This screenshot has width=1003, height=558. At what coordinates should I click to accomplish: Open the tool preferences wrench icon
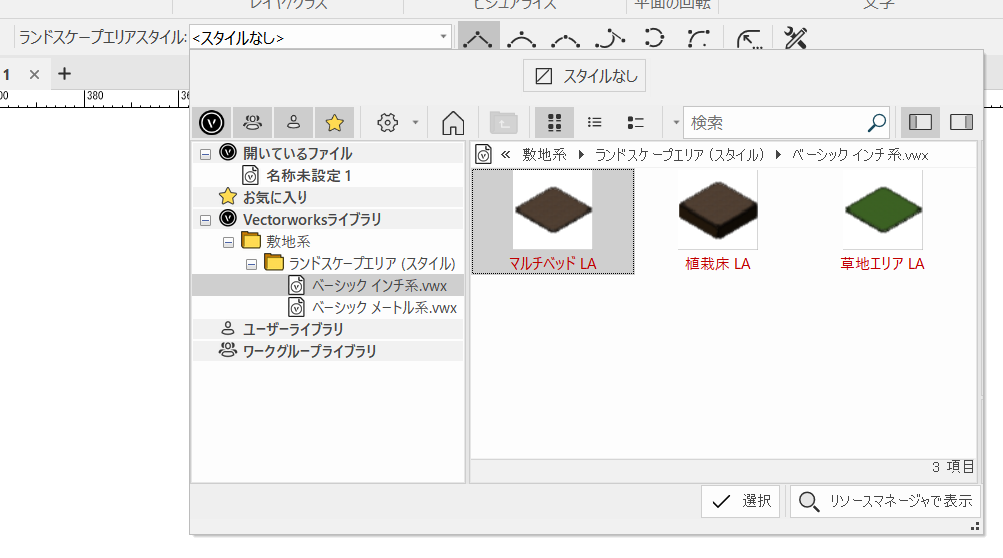tap(796, 39)
